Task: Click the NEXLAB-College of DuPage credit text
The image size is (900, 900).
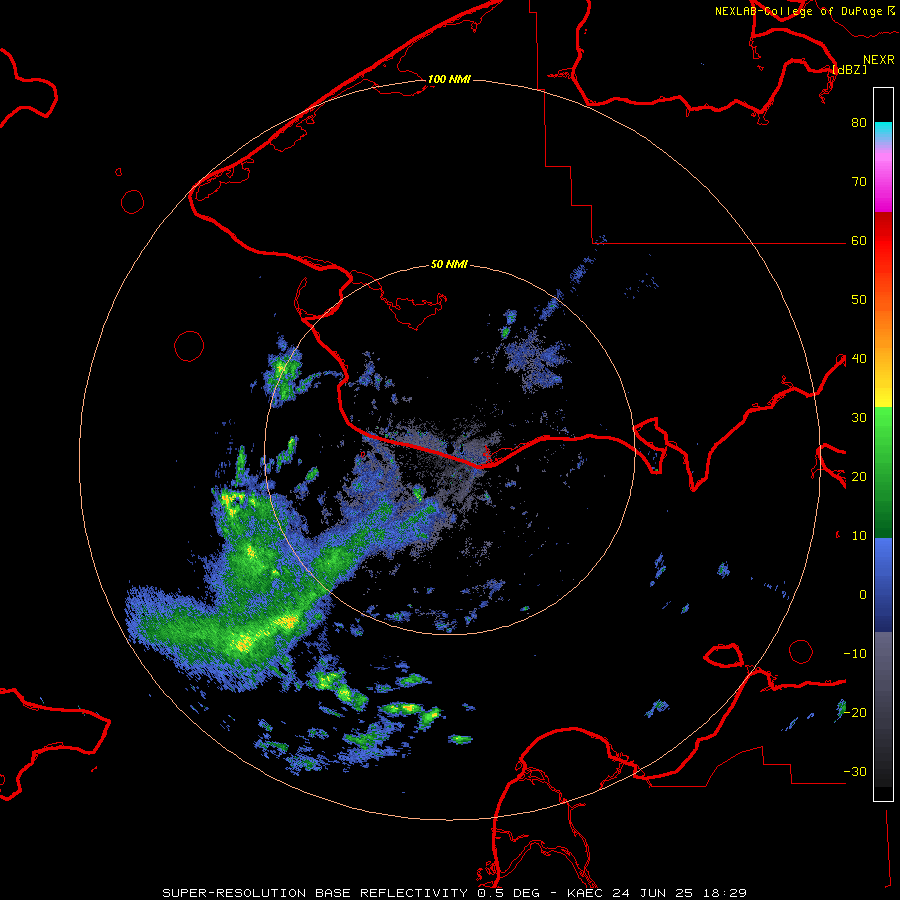Action: coord(798,11)
